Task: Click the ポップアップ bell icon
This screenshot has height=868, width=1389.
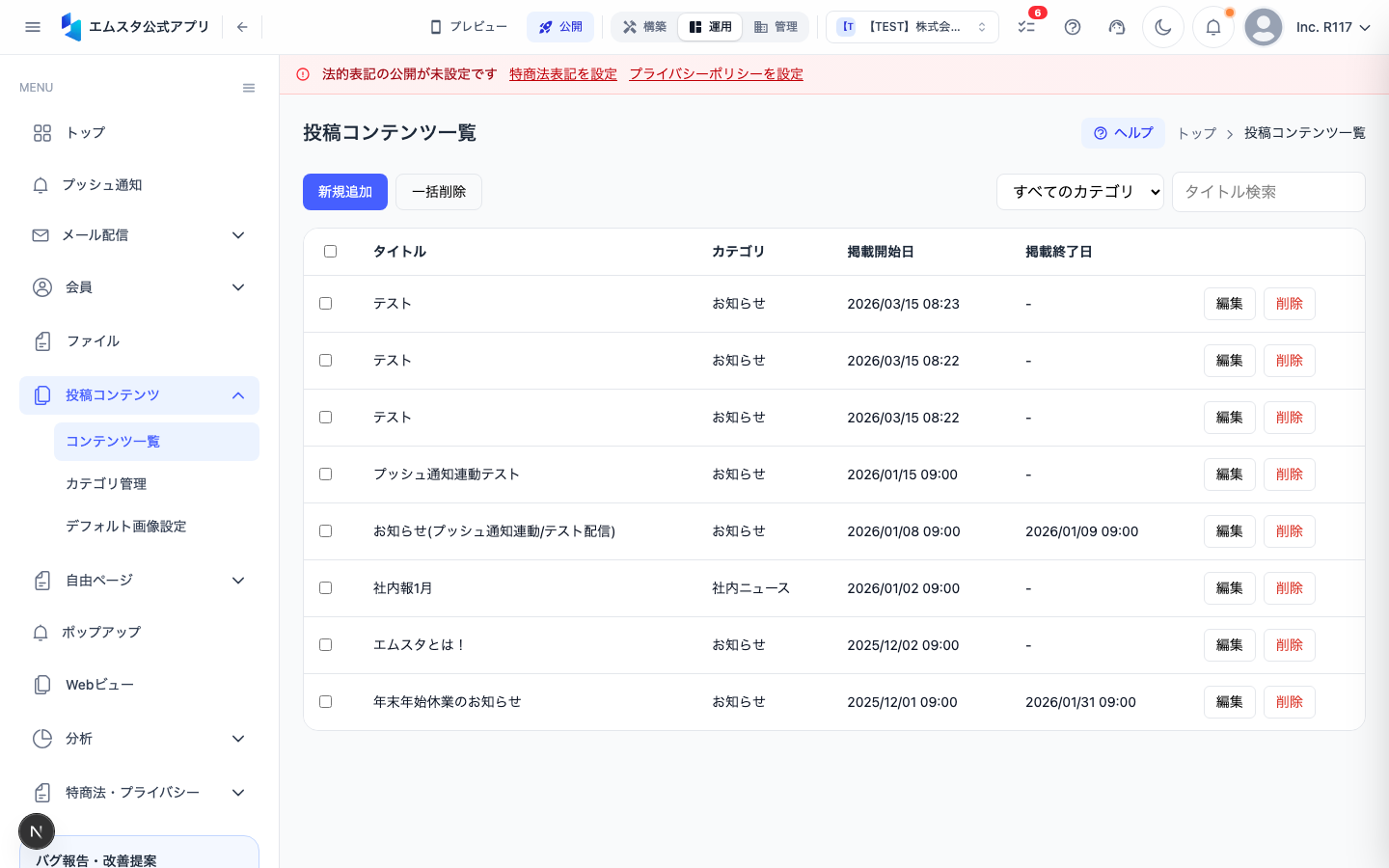Action: tap(41, 633)
